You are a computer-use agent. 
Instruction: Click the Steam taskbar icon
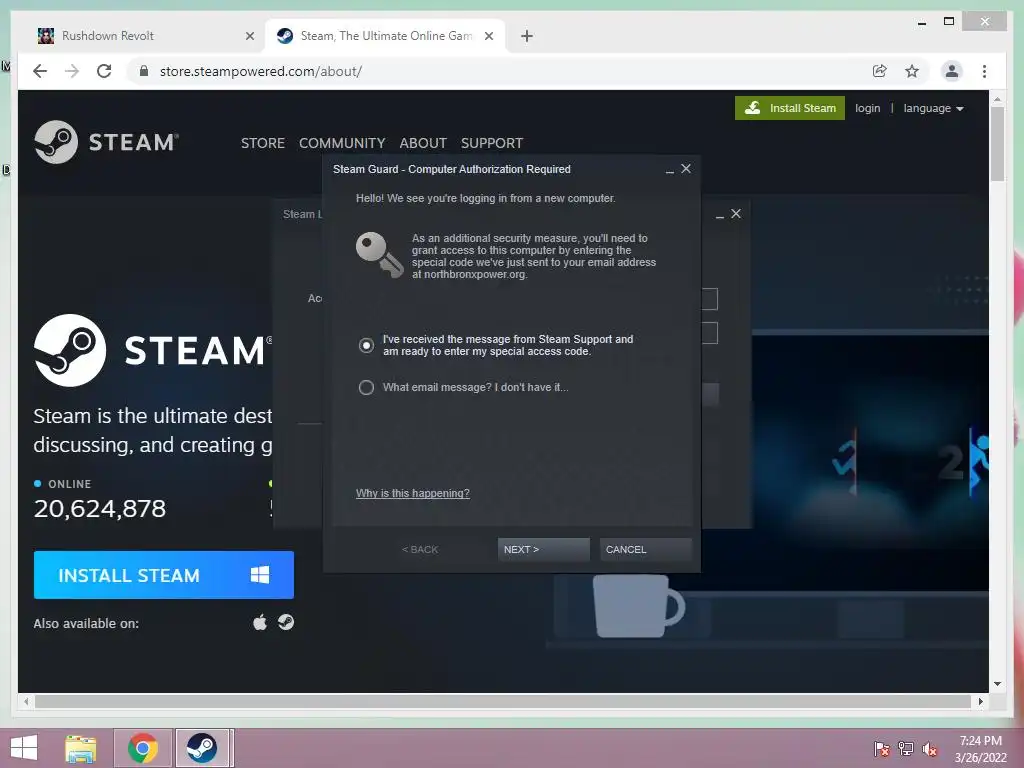pos(202,748)
